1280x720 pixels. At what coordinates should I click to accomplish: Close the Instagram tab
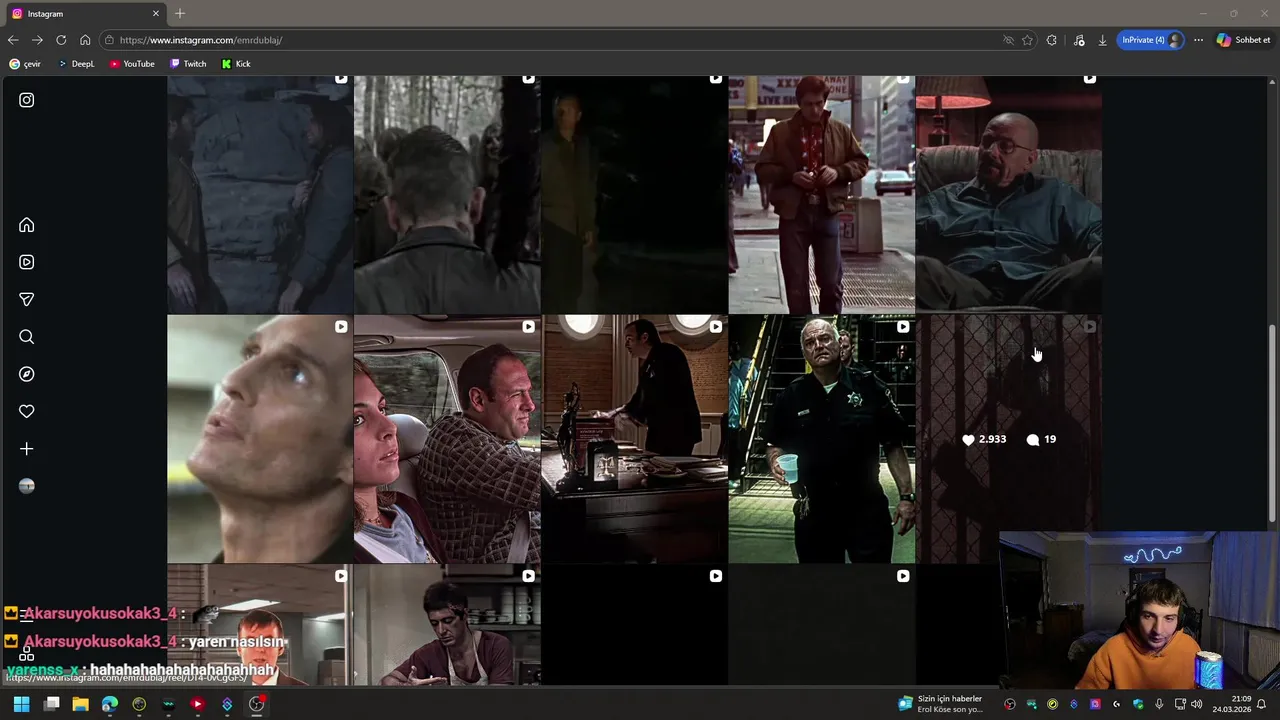(156, 14)
